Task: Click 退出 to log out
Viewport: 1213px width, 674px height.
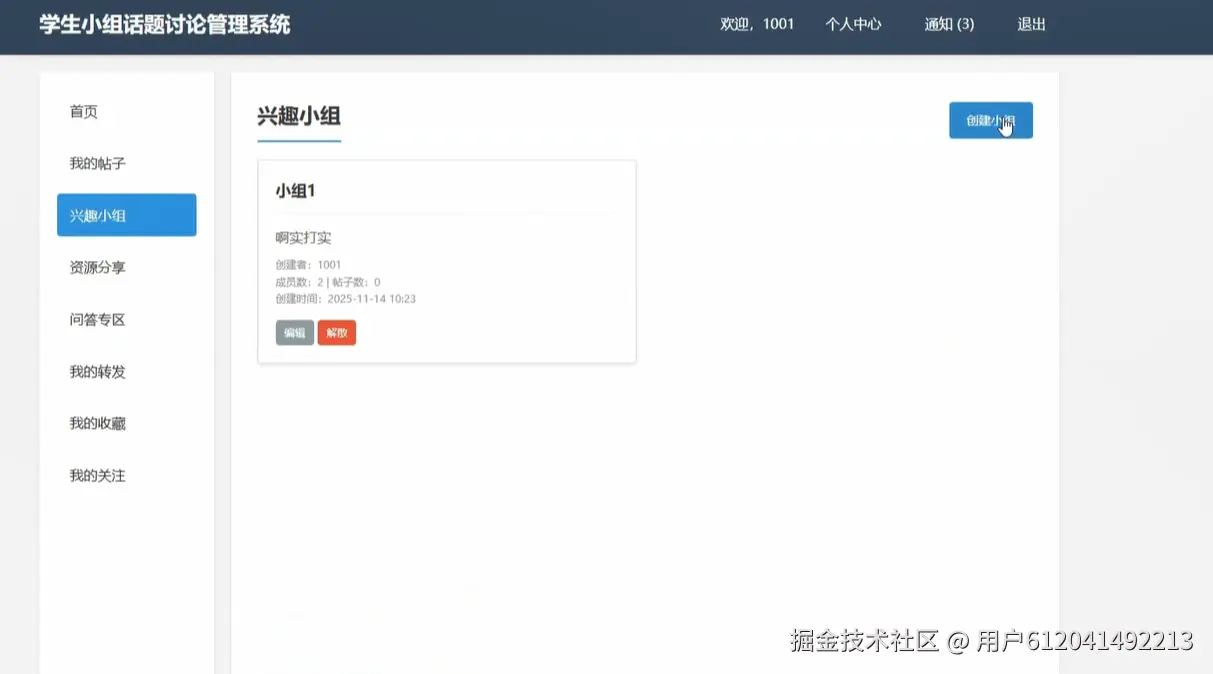Action: 1030,24
